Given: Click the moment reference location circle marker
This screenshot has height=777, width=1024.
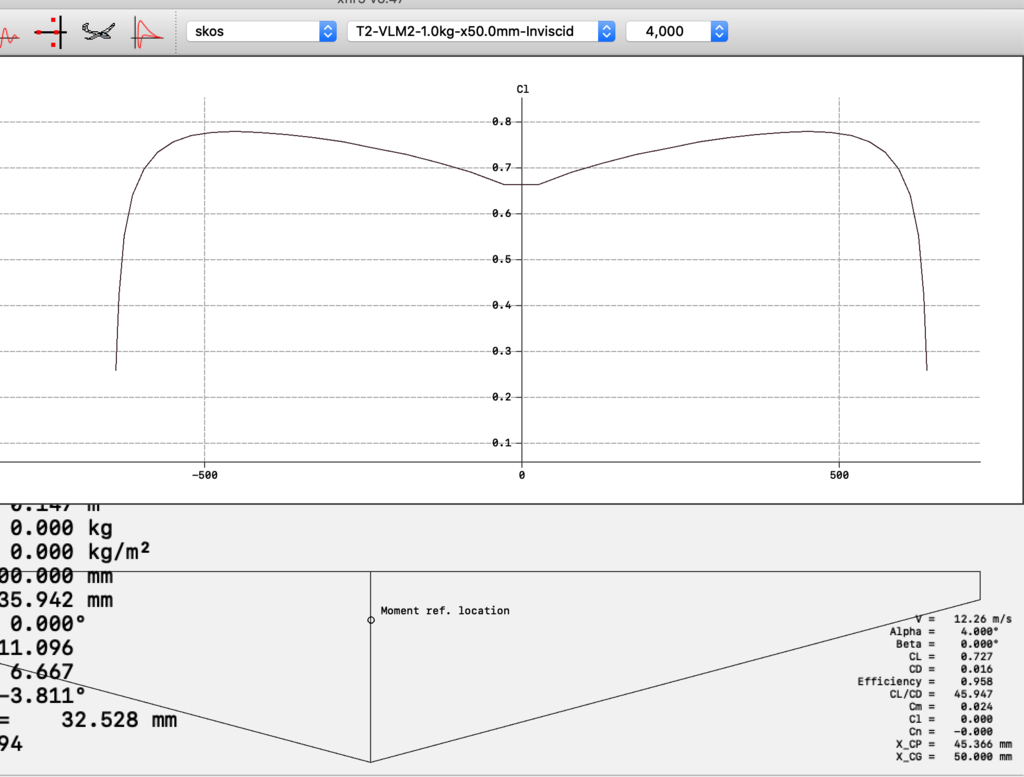Looking at the screenshot, I should coord(371,620).
